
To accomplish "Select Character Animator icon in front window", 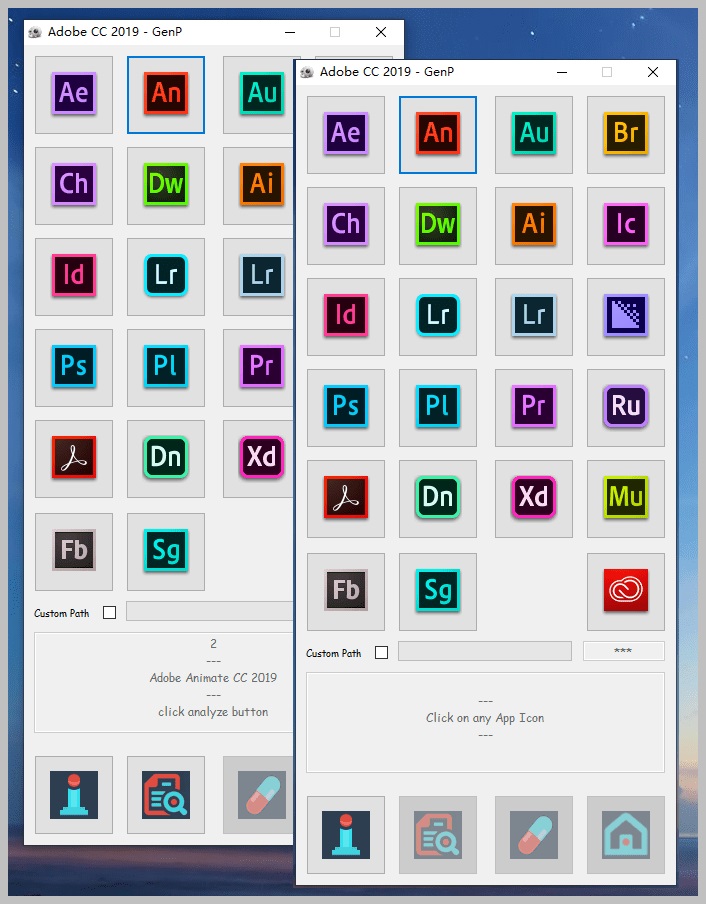I will pos(346,225).
